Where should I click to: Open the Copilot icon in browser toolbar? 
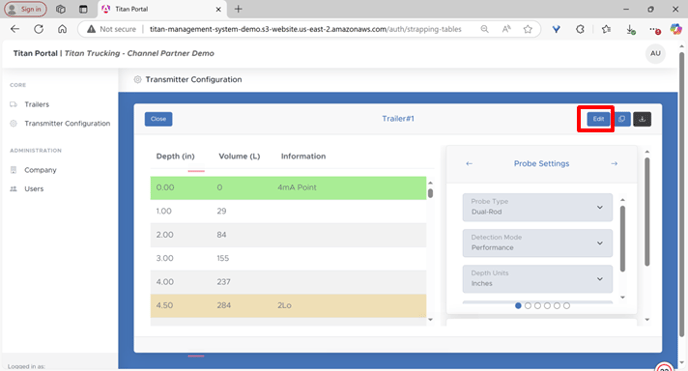676,29
